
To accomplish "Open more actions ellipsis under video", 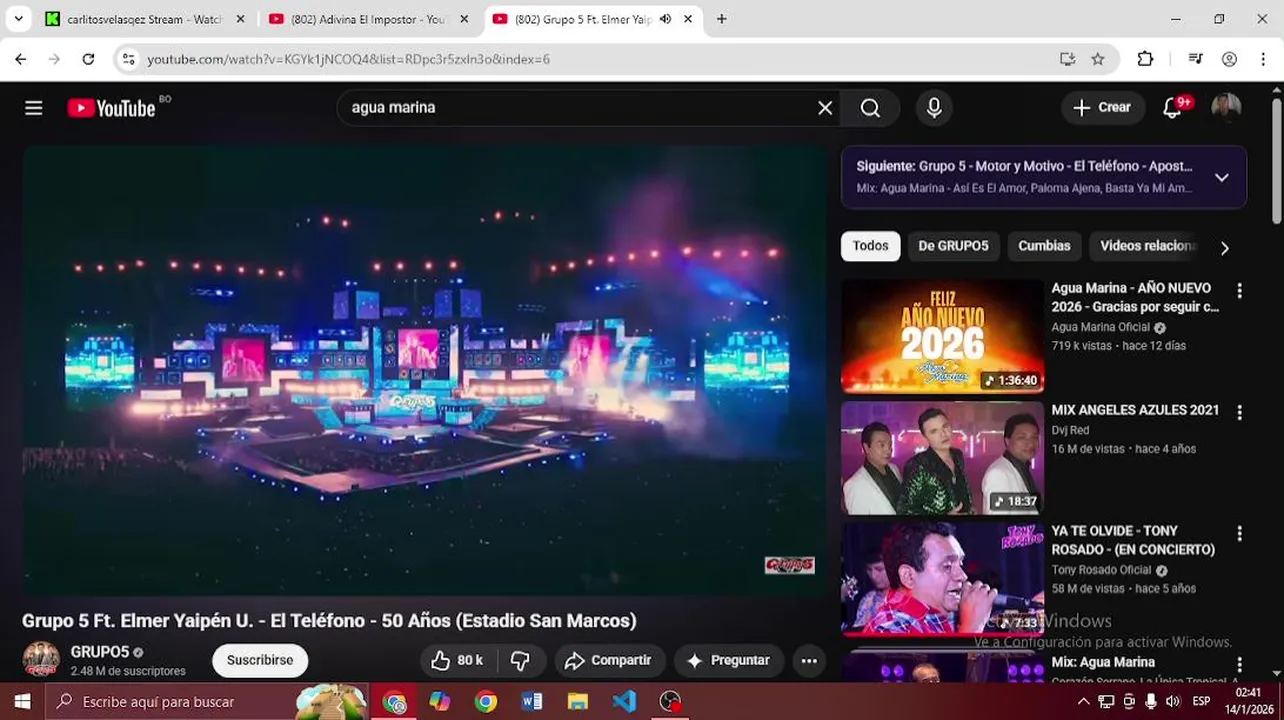I will pos(809,660).
